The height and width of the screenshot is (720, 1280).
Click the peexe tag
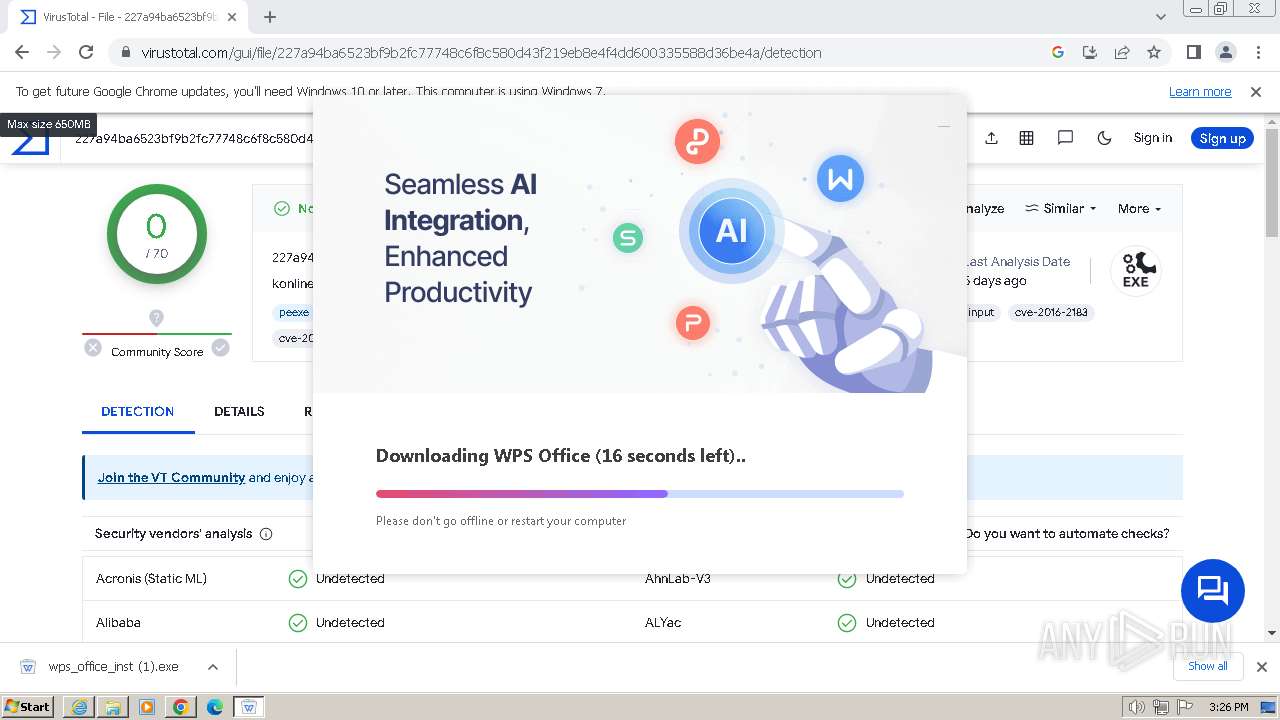coord(294,312)
